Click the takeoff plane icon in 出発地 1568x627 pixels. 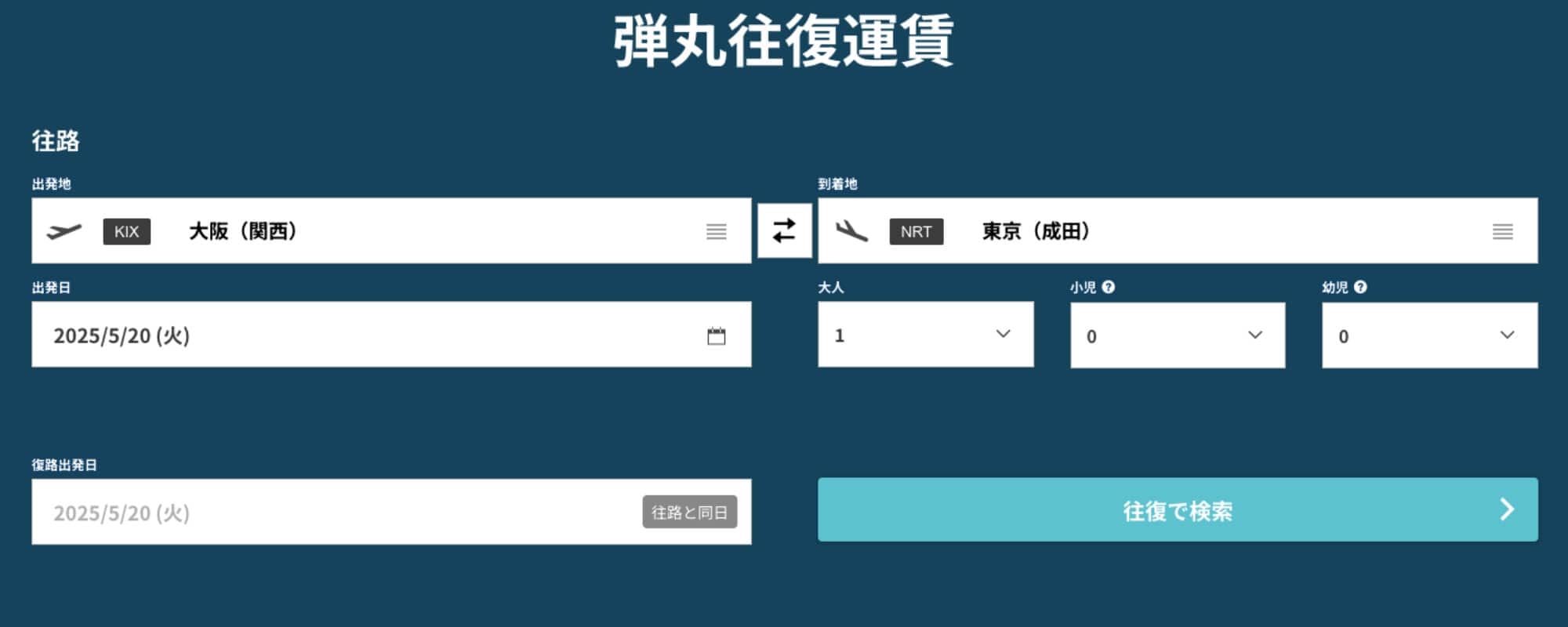[x=64, y=231]
